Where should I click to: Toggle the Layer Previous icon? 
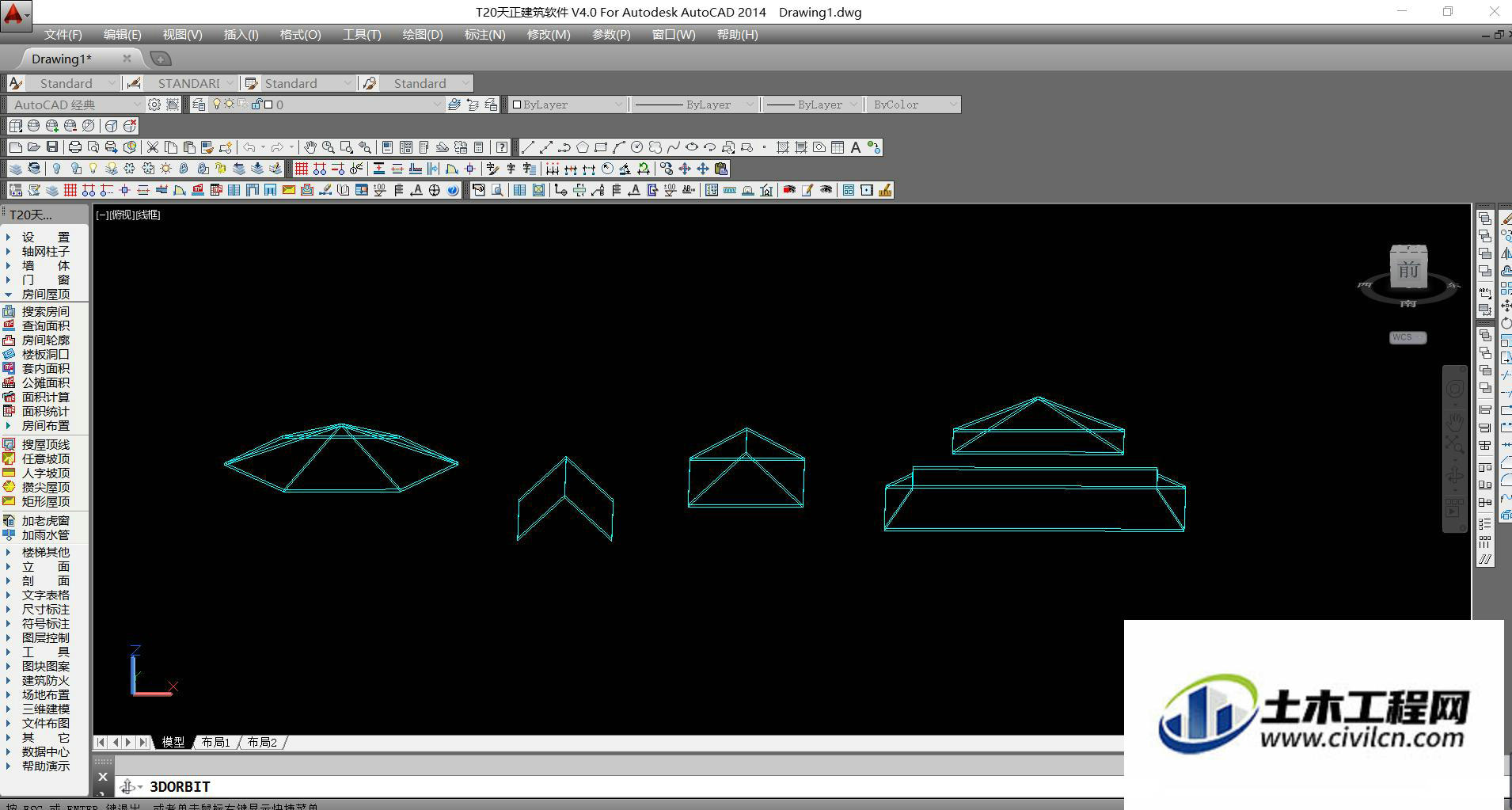point(473,105)
